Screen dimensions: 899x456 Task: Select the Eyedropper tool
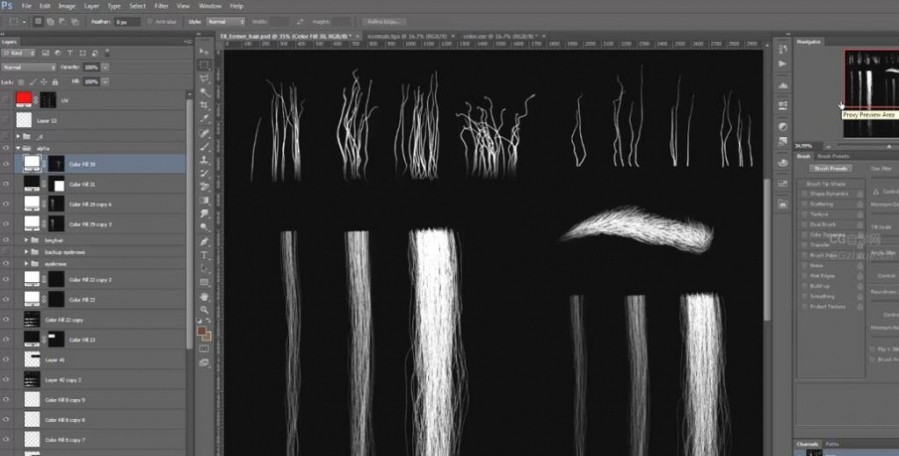(x=204, y=119)
